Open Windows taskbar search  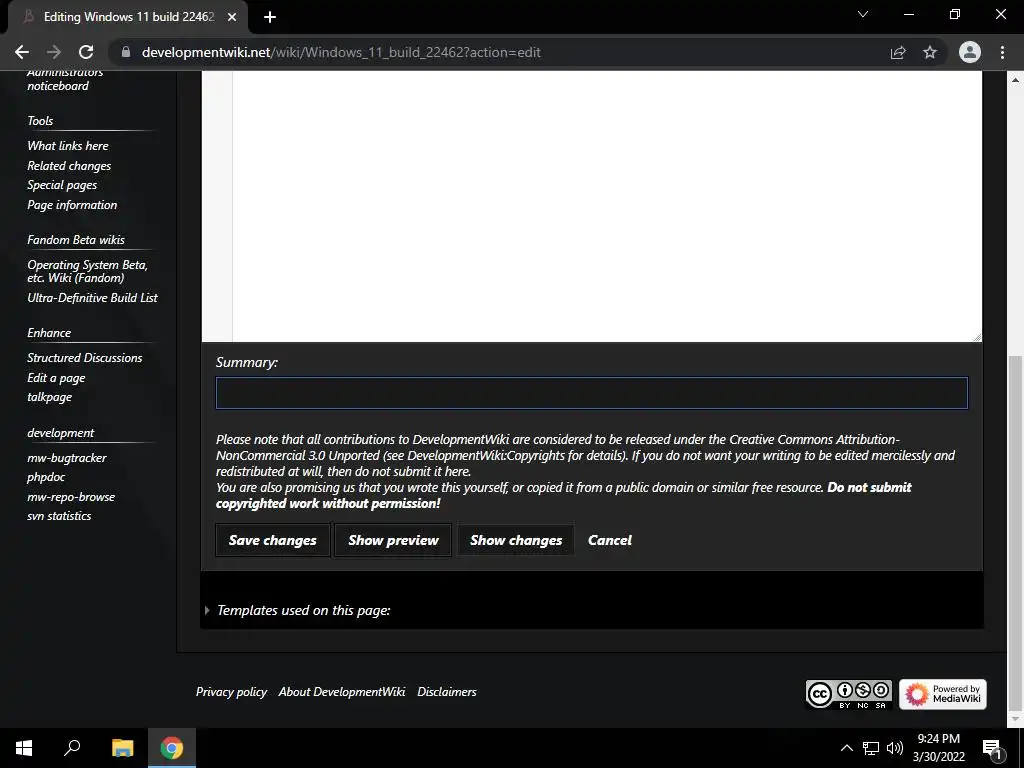click(x=72, y=748)
